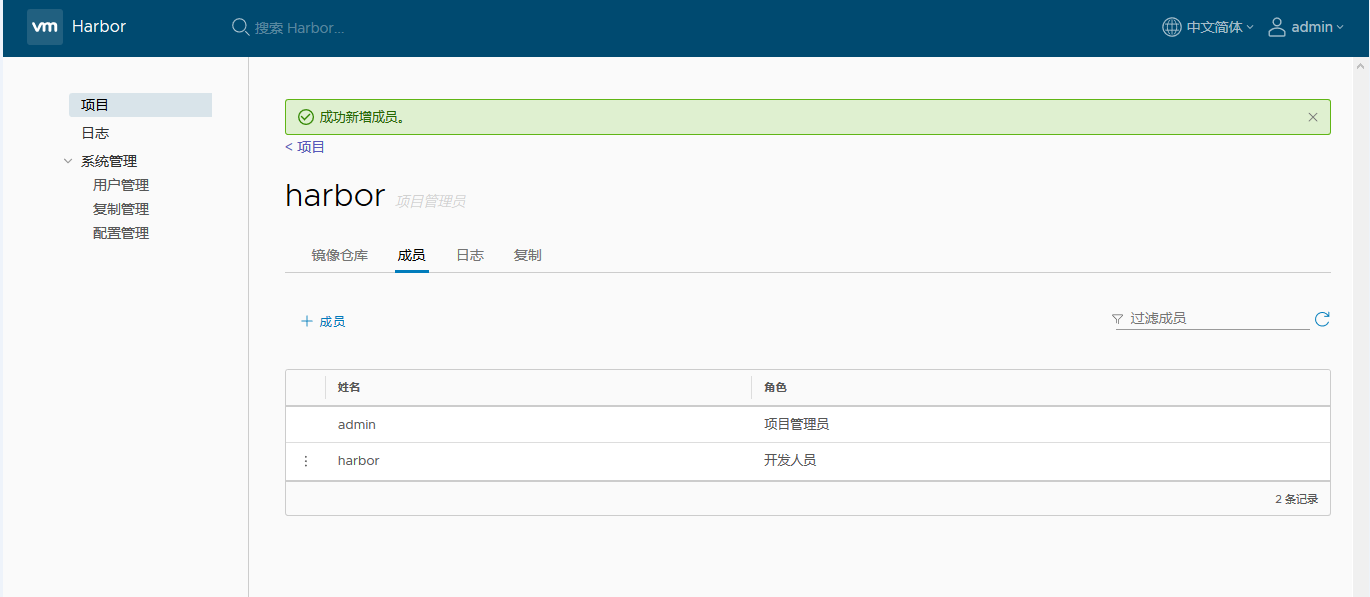Collapse the 系统管理 tree section
Screen dimensions: 1370x597
coord(68,161)
